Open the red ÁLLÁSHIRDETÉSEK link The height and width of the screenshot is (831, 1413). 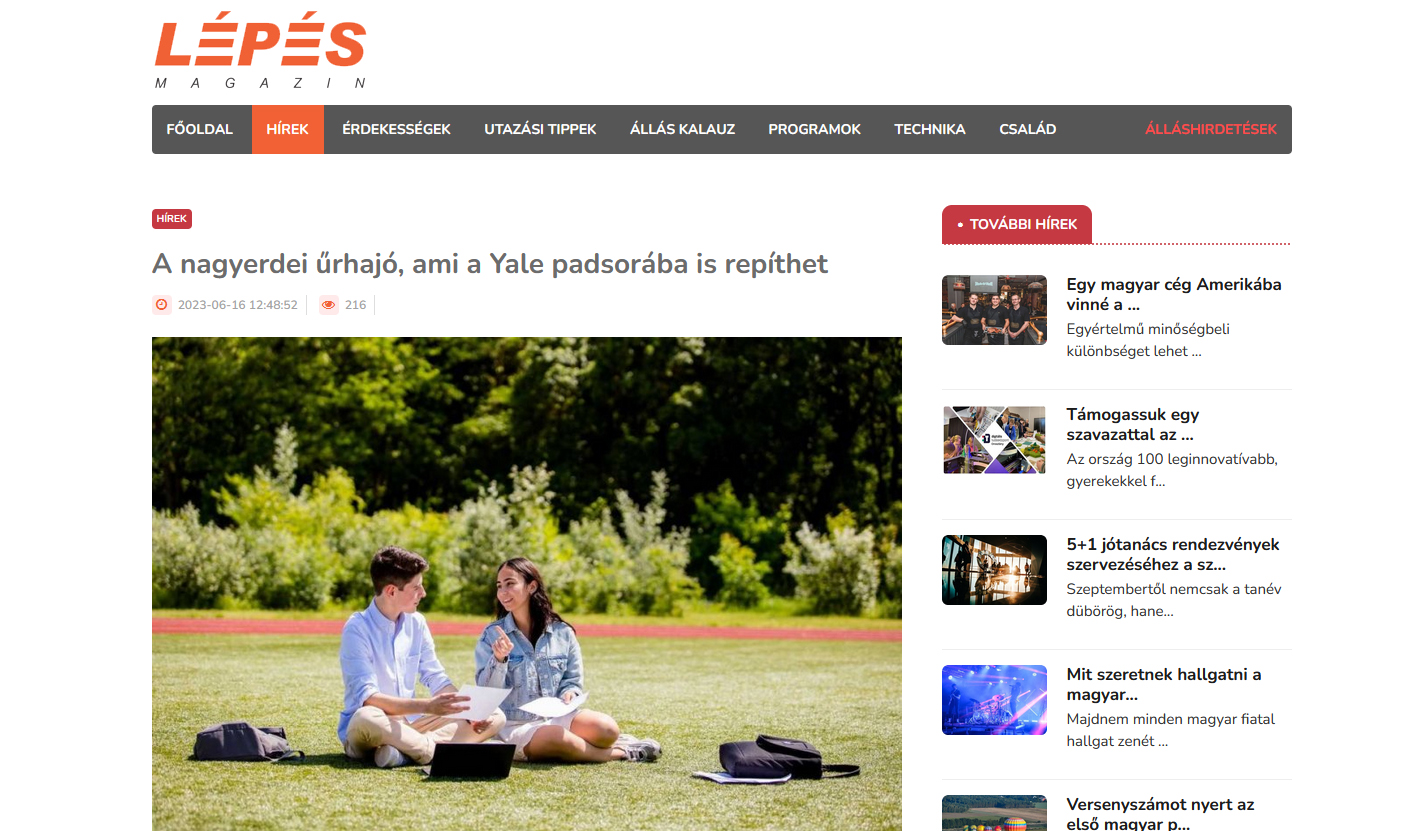click(1211, 129)
